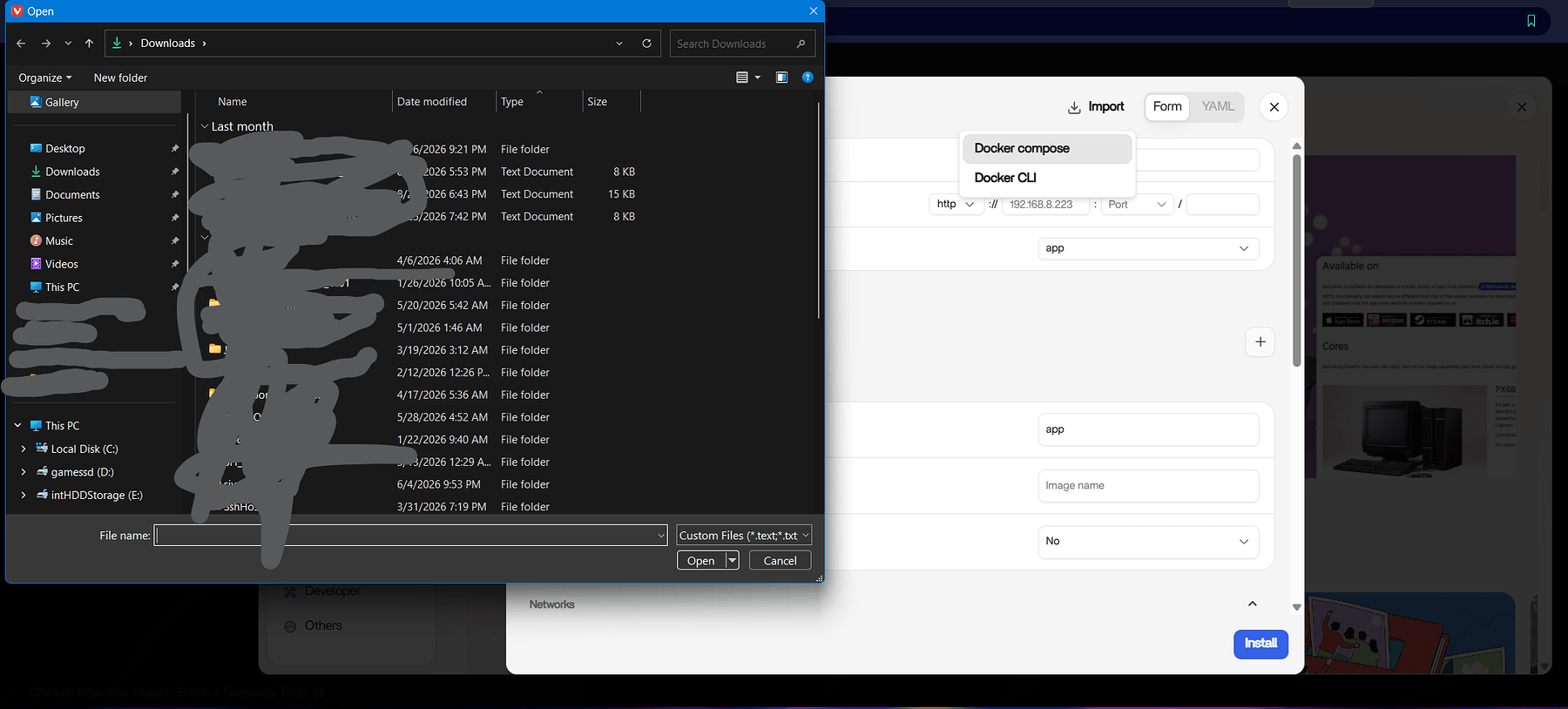Select Pictures in the sidebar
The width and height of the screenshot is (1568, 709).
pos(64,218)
